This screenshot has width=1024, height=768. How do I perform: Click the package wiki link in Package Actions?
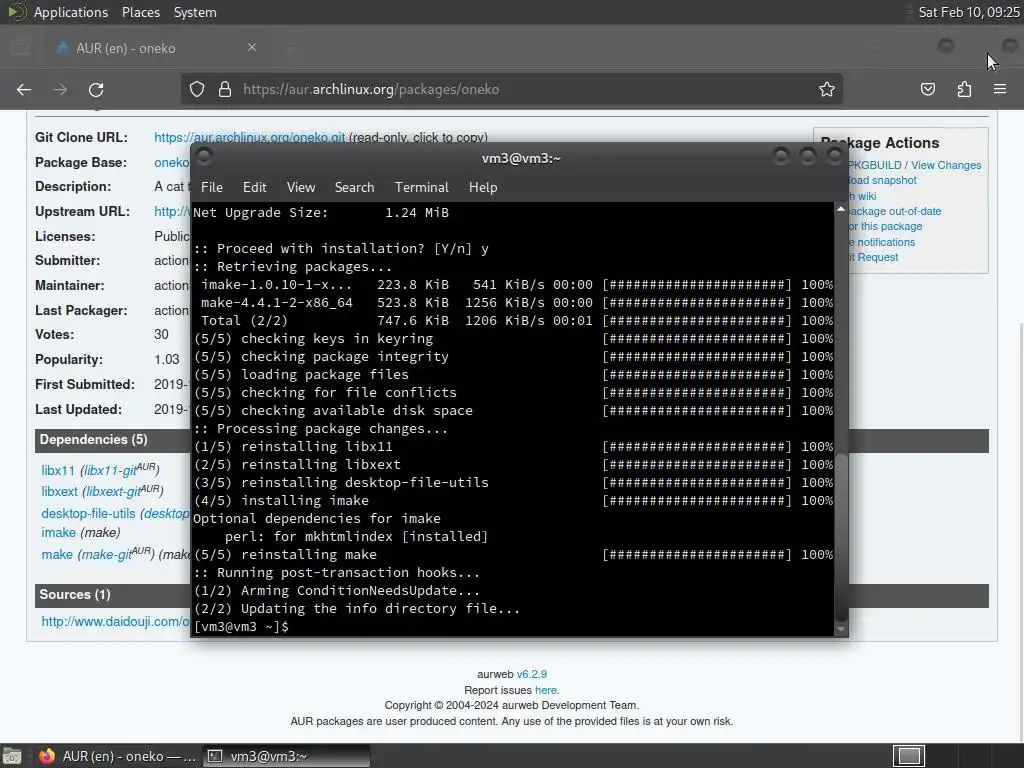[x=862, y=196]
